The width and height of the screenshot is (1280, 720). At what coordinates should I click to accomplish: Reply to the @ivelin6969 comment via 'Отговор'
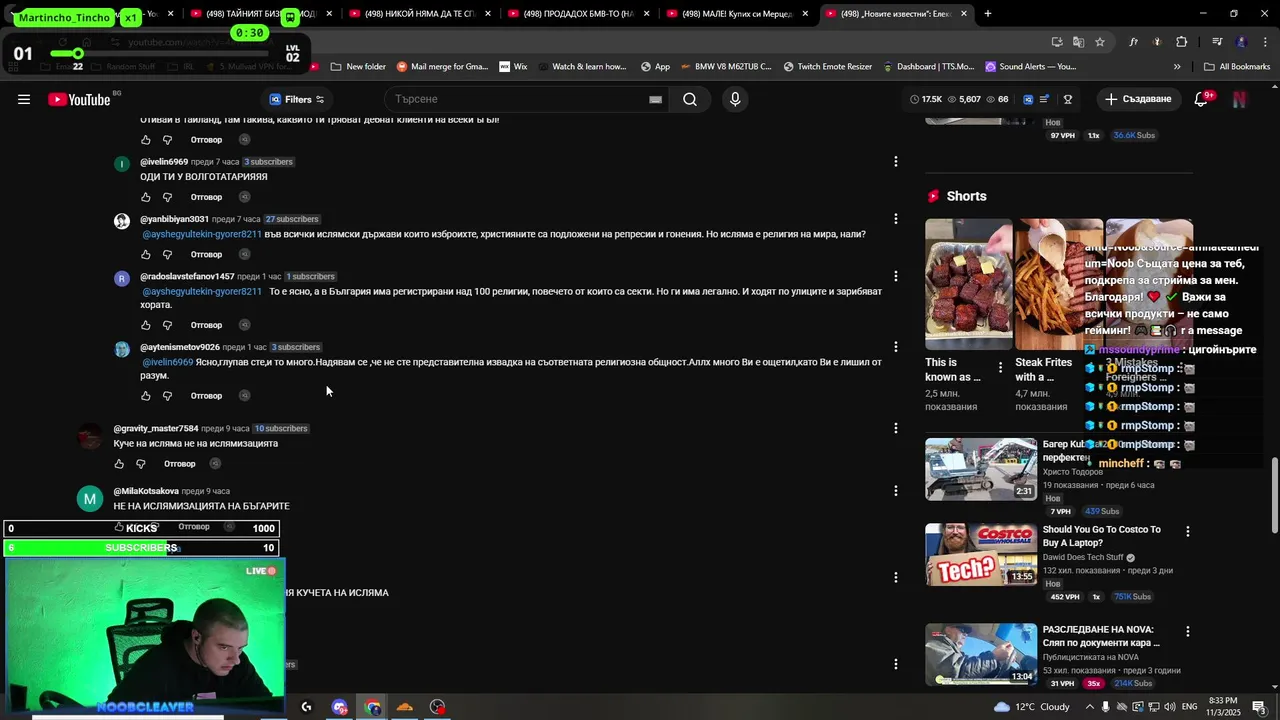[206, 197]
